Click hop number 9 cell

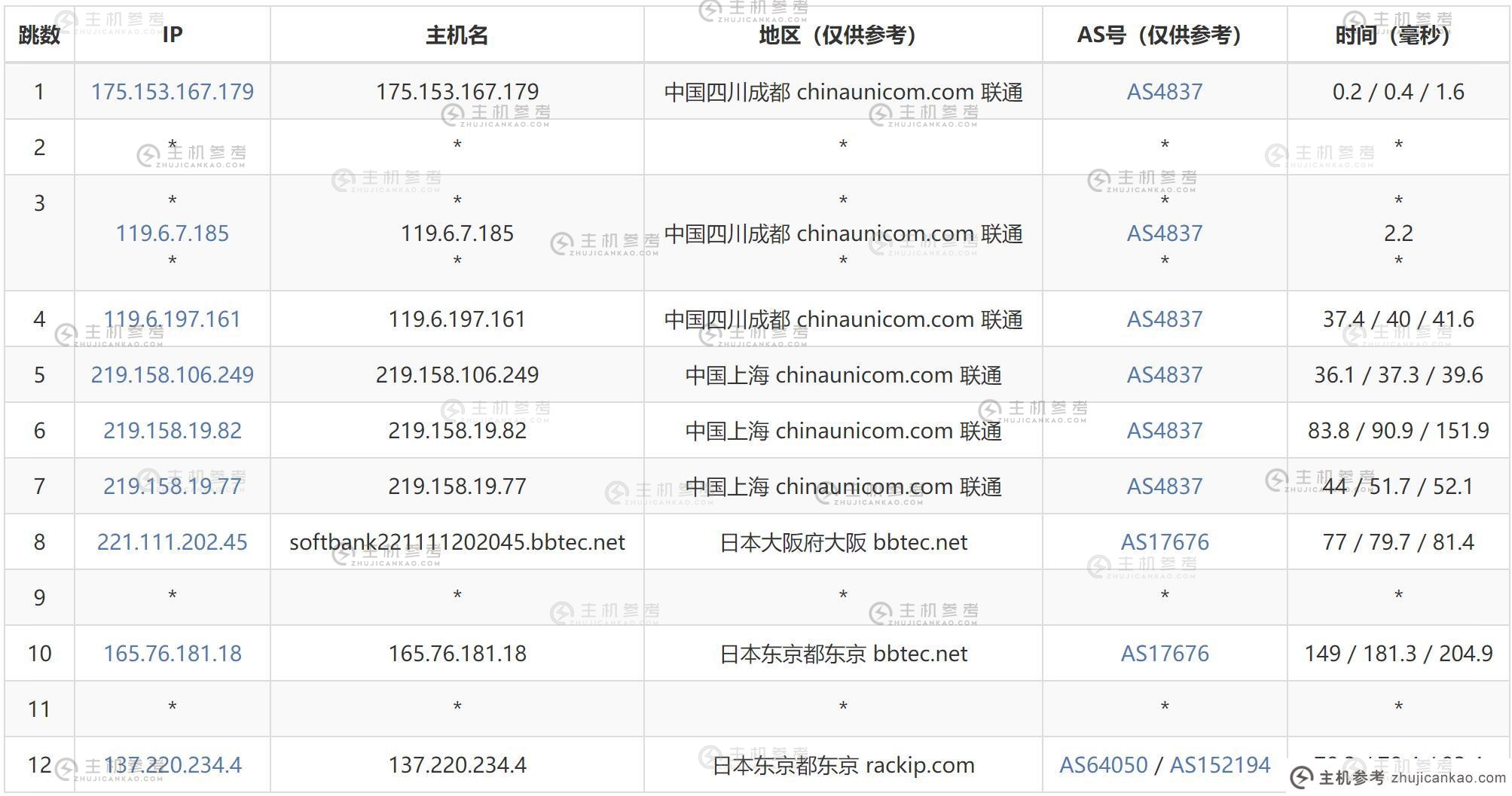[x=39, y=598]
